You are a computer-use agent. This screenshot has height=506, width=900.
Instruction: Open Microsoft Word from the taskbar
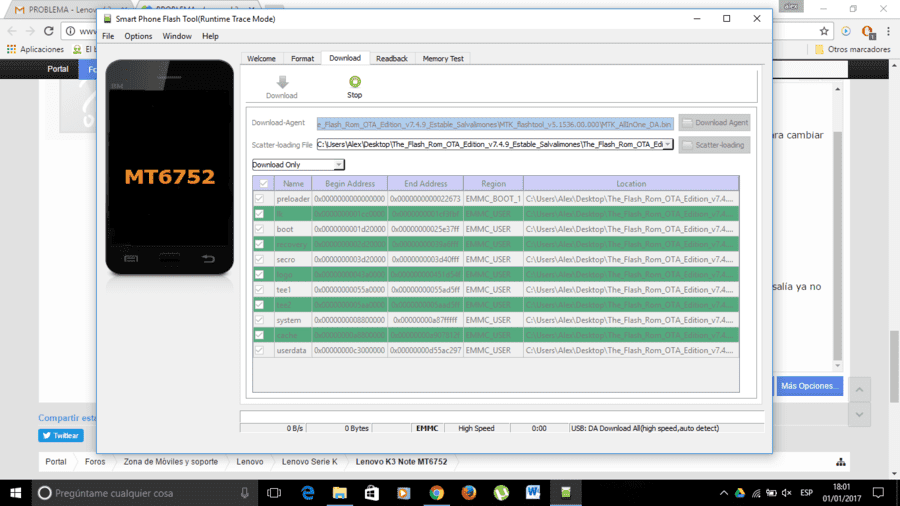tap(533, 493)
